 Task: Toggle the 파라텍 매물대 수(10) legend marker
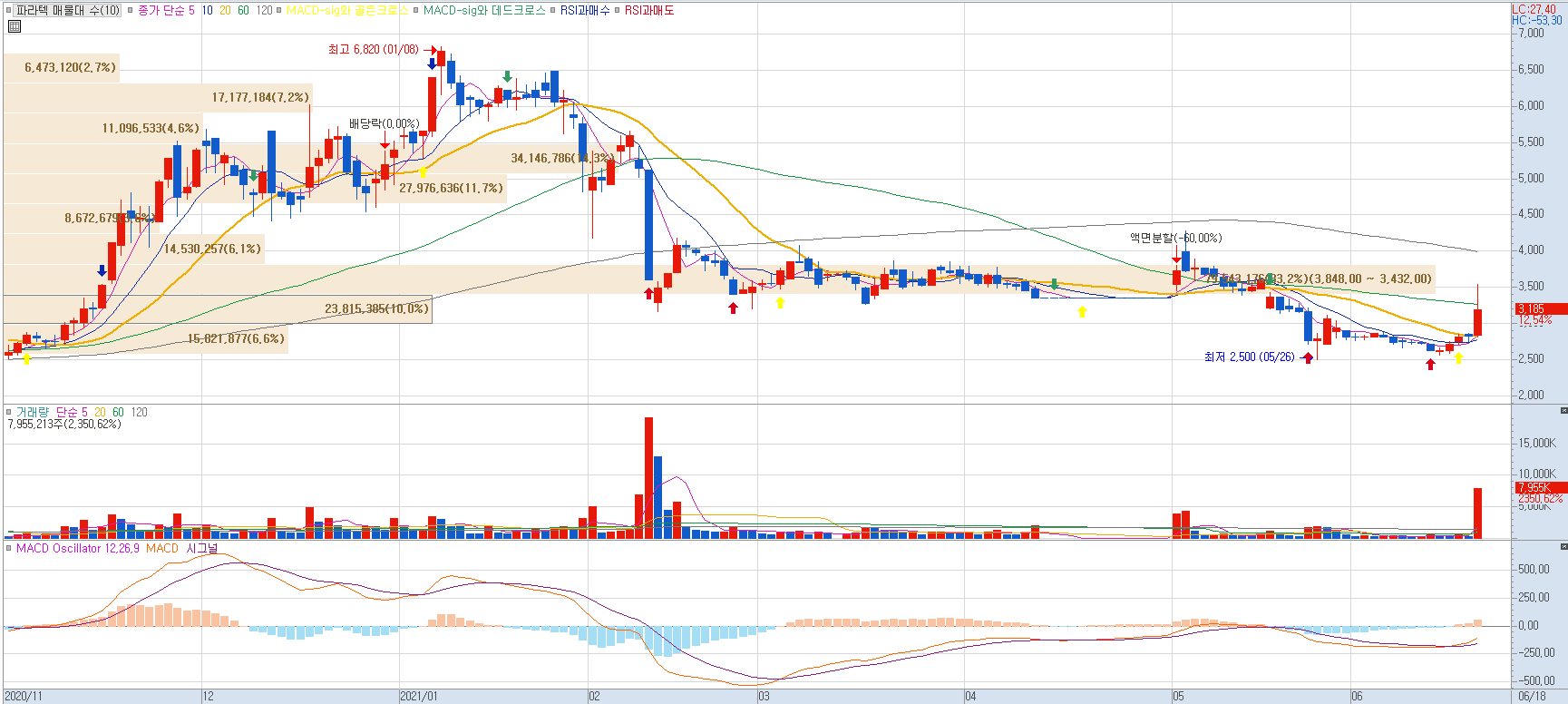click(x=10, y=10)
